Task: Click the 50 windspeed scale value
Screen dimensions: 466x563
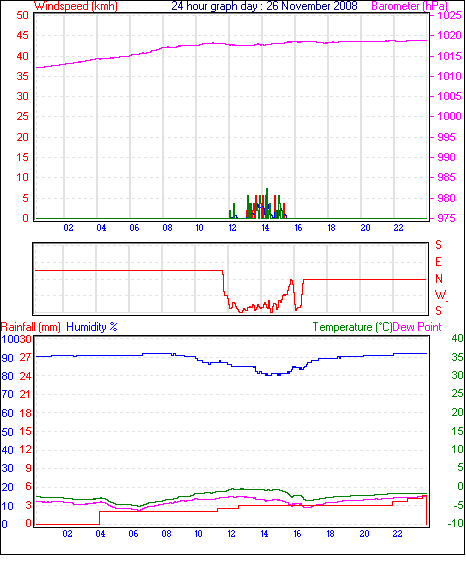Action: coord(22,15)
